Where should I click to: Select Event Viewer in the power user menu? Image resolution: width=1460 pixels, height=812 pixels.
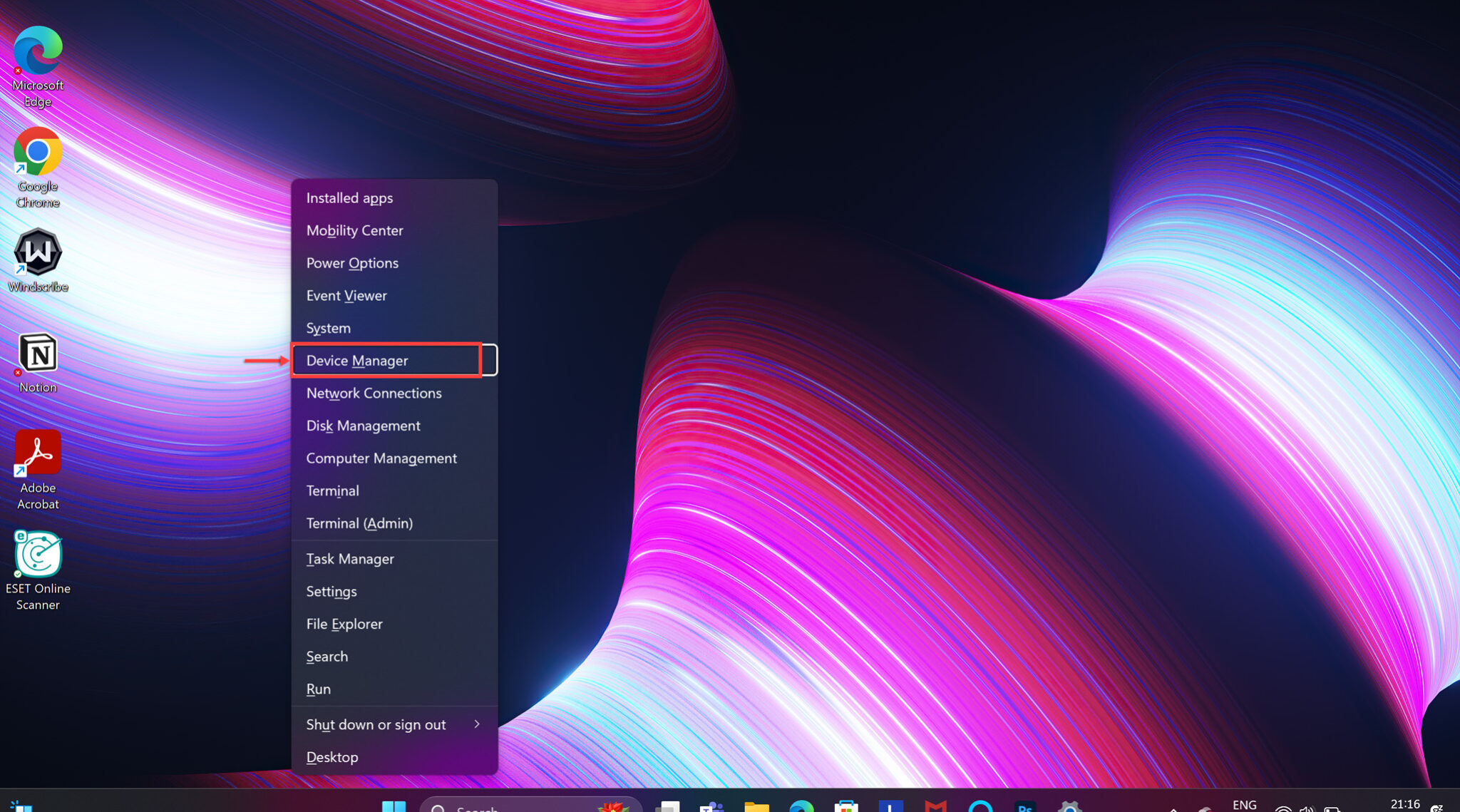tap(346, 295)
